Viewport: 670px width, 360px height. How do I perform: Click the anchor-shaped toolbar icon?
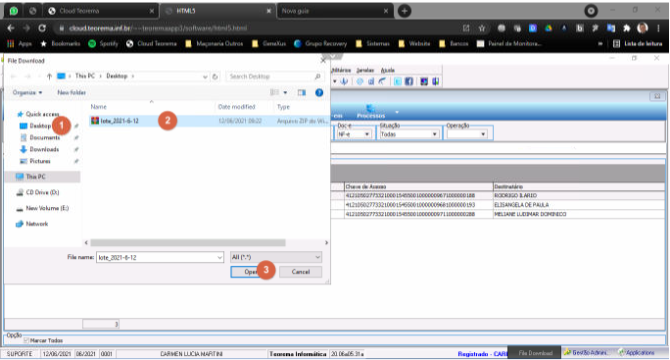coord(344,82)
